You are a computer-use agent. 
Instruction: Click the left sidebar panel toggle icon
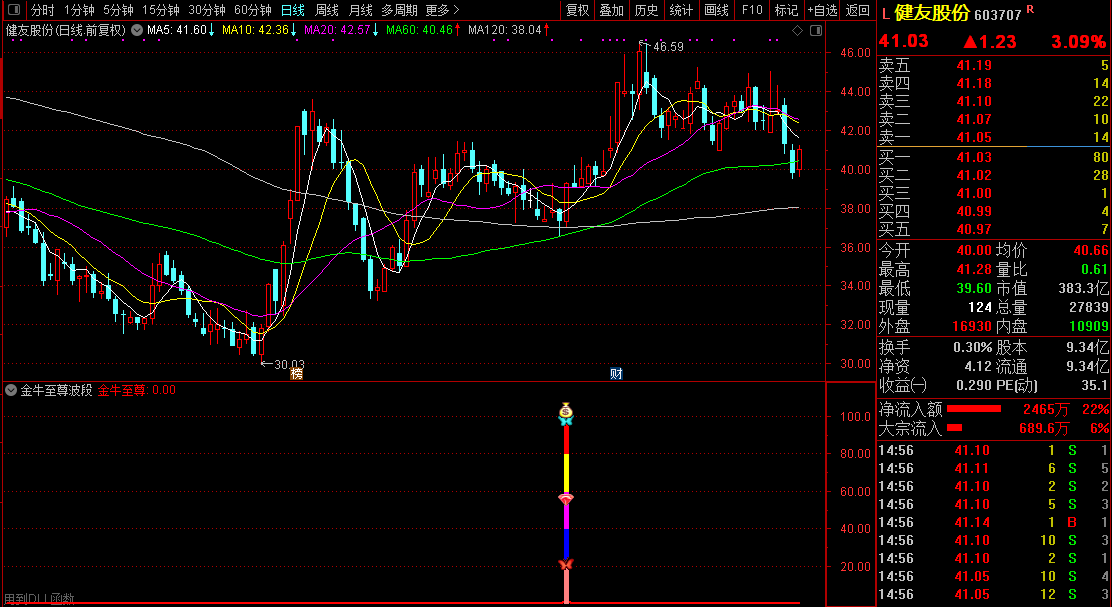(x=15, y=10)
